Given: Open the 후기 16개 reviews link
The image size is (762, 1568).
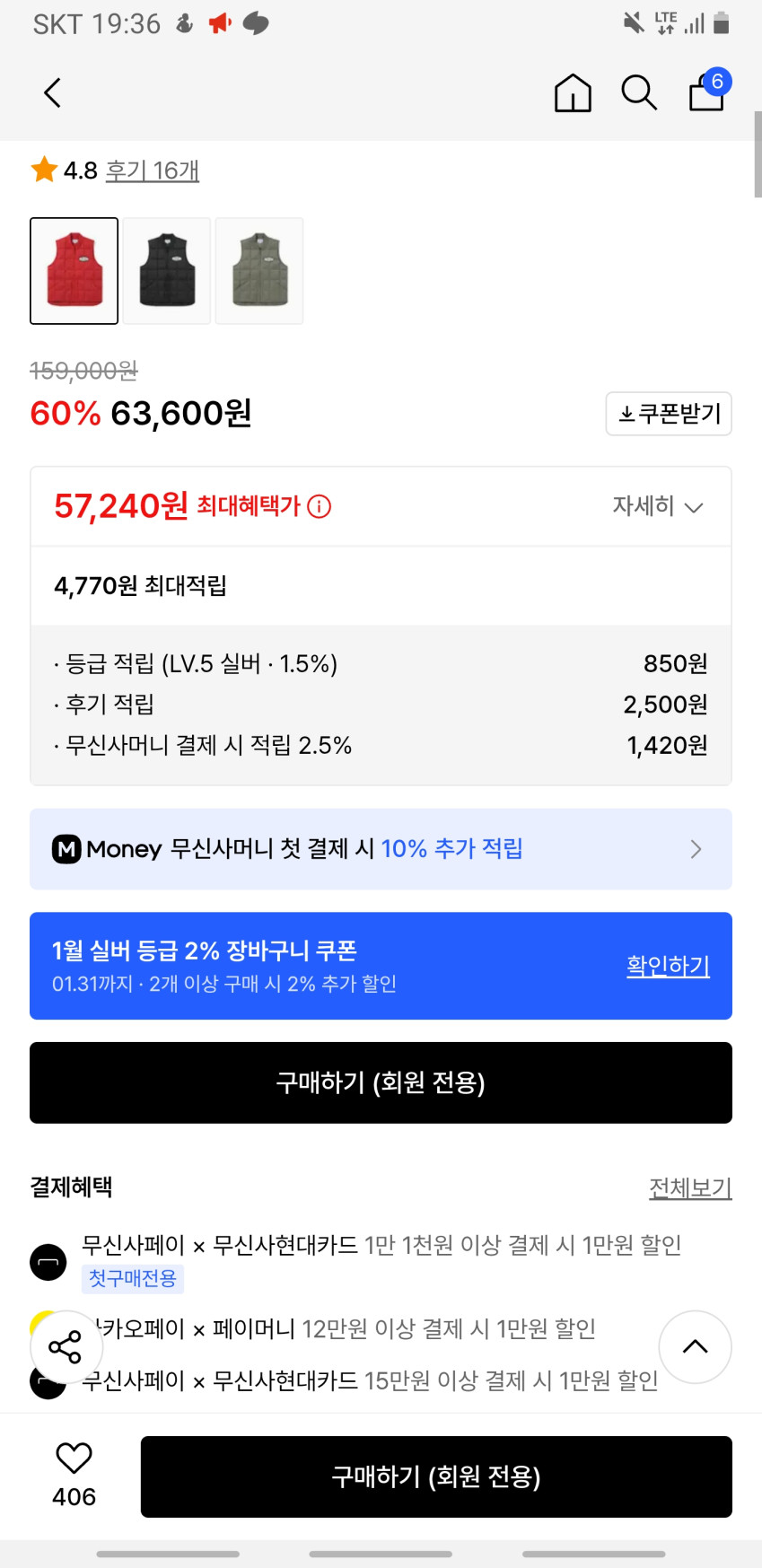Looking at the screenshot, I should point(153,171).
